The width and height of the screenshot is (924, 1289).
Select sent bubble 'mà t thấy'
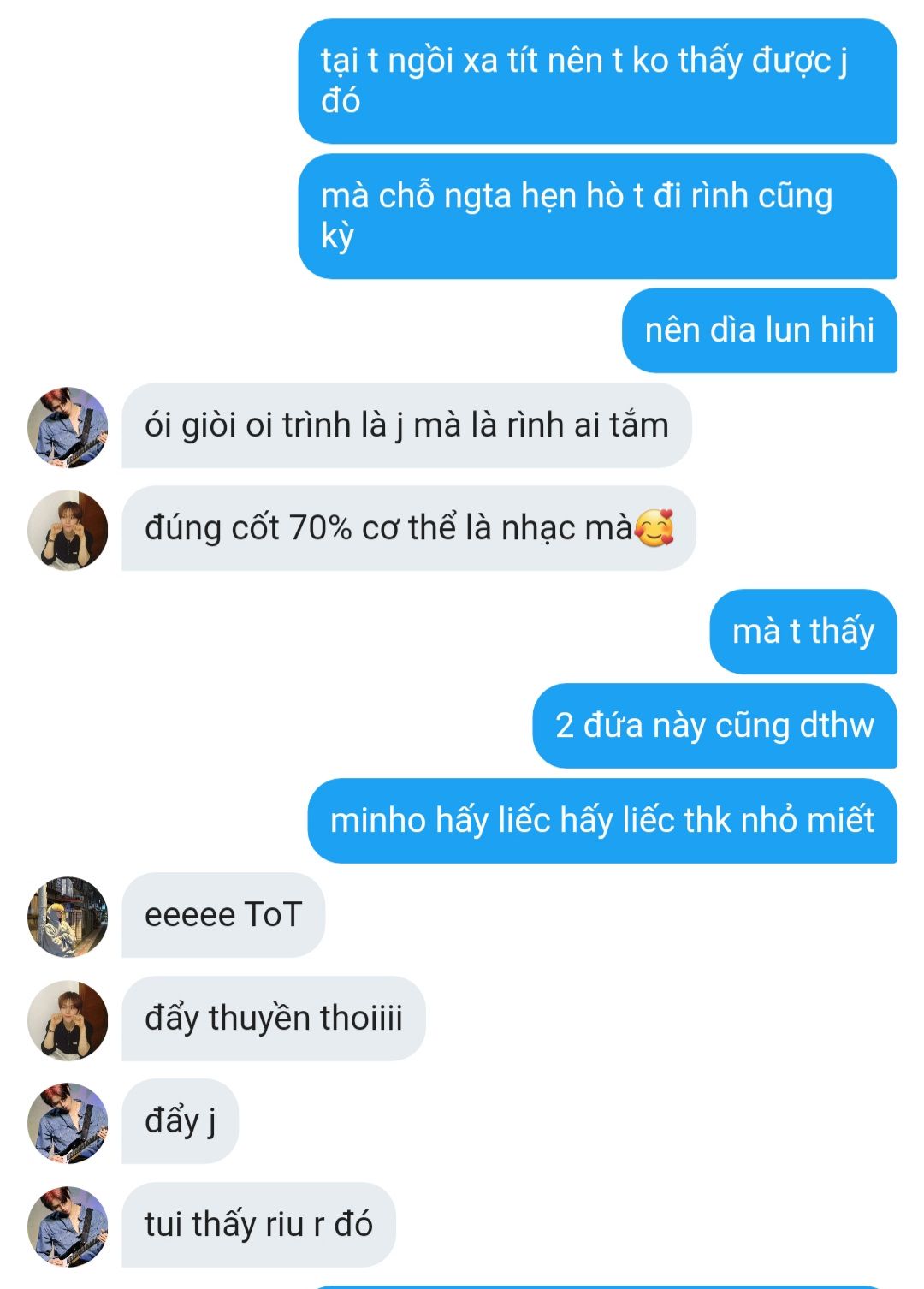pos(803,632)
